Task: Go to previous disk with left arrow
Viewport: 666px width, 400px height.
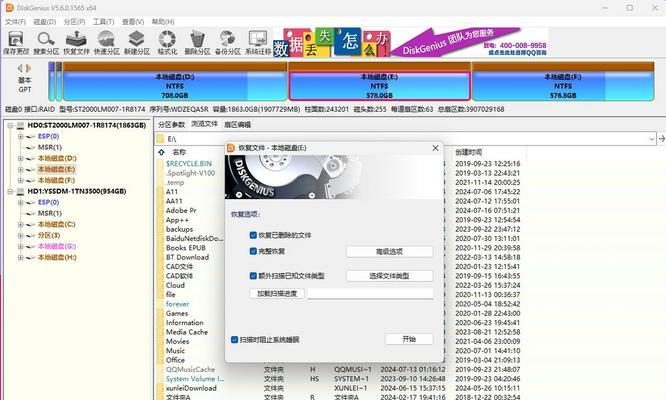Action: [20, 68]
